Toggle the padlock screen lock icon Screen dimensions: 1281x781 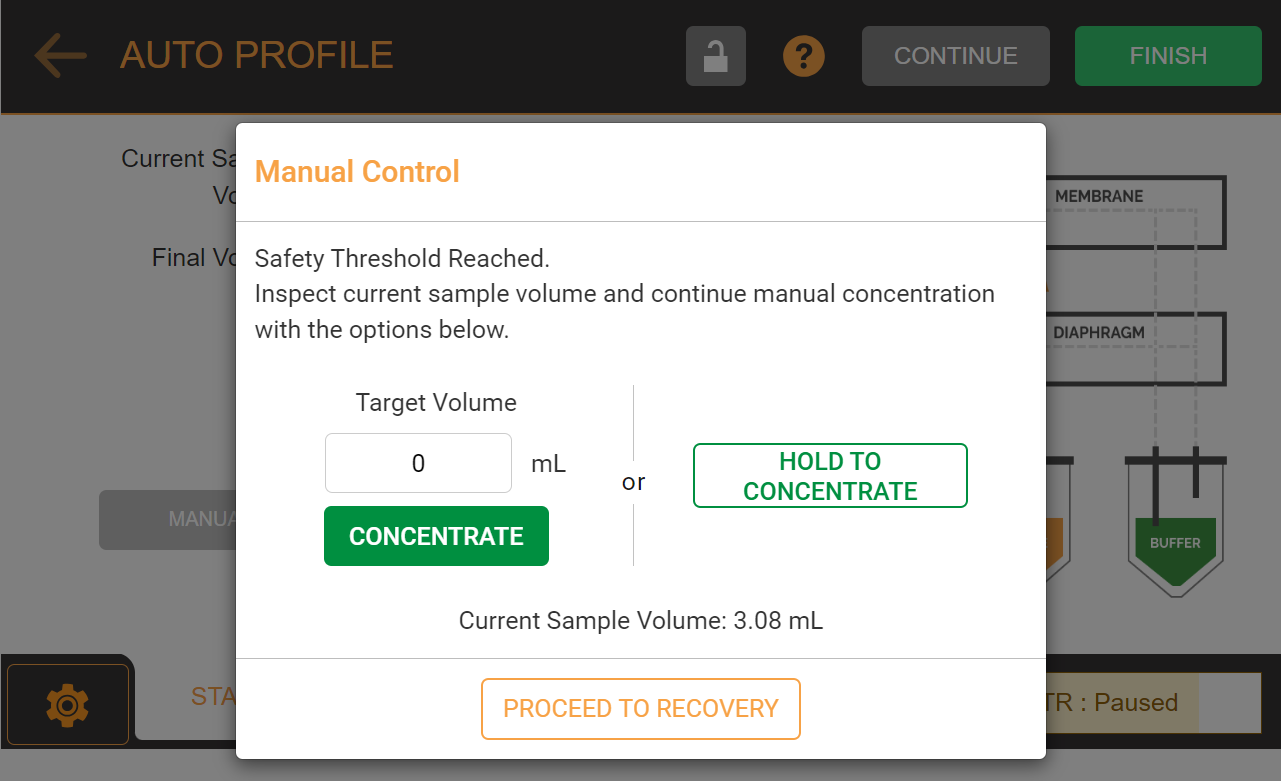click(716, 56)
